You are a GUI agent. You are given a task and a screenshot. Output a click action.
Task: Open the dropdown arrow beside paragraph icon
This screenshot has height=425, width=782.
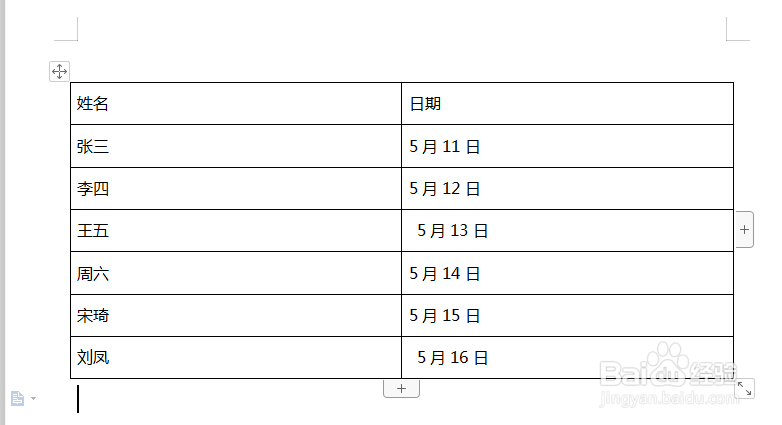(33, 399)
